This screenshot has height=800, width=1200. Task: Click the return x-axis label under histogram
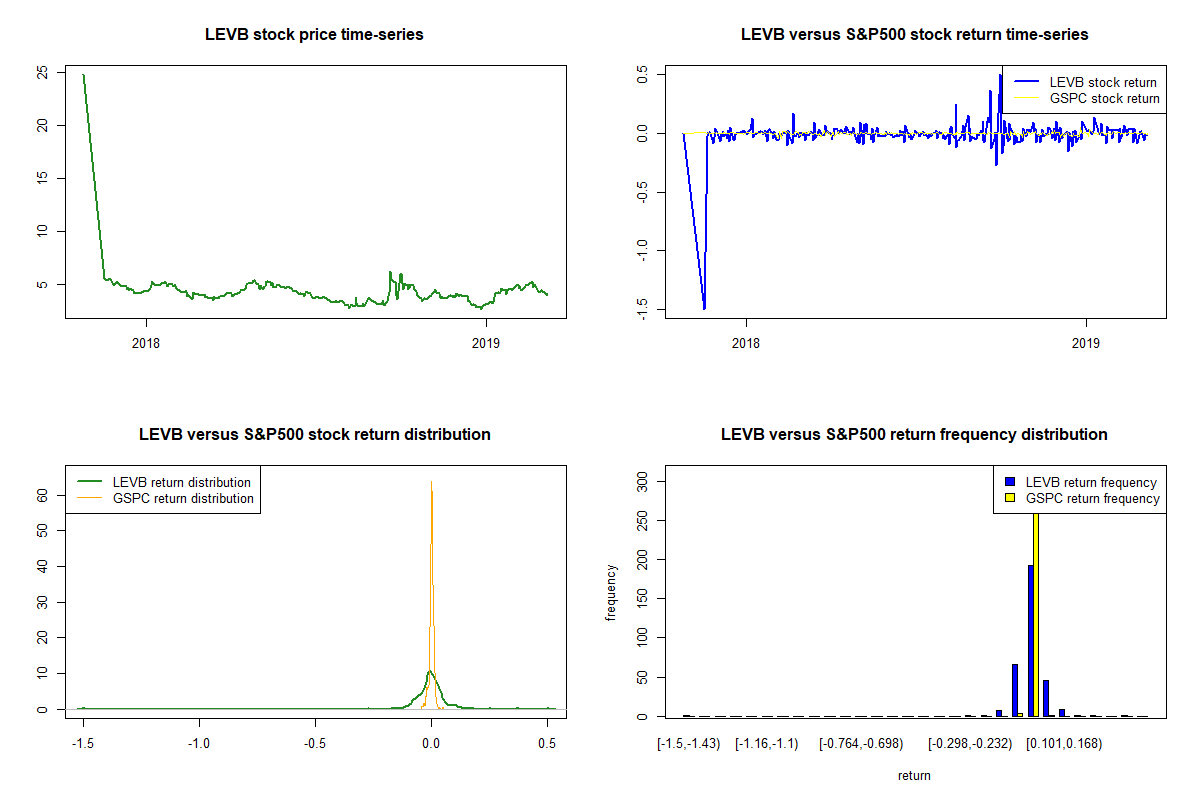coord(914,775)
